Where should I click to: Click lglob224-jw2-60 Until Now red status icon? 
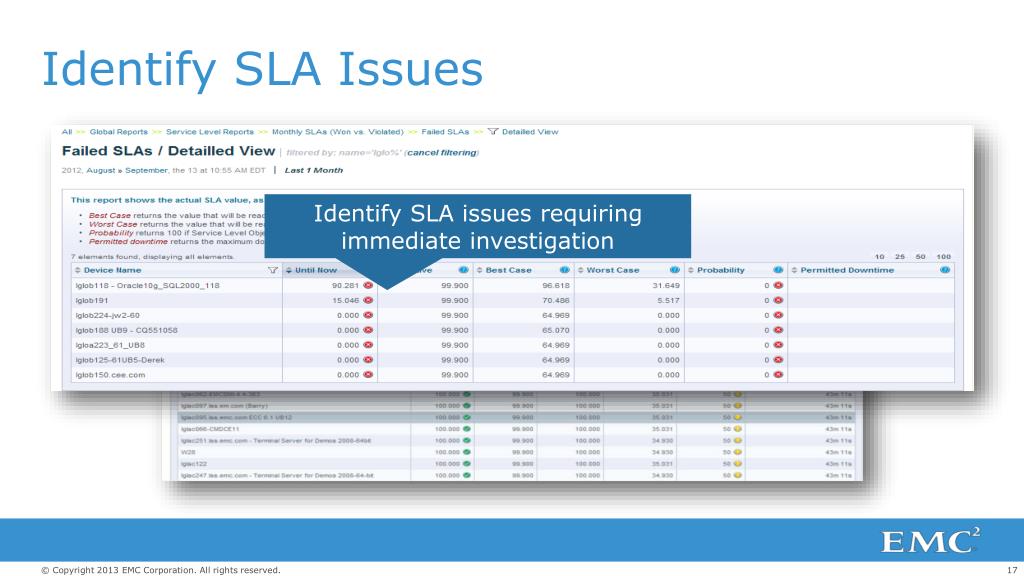368,315
